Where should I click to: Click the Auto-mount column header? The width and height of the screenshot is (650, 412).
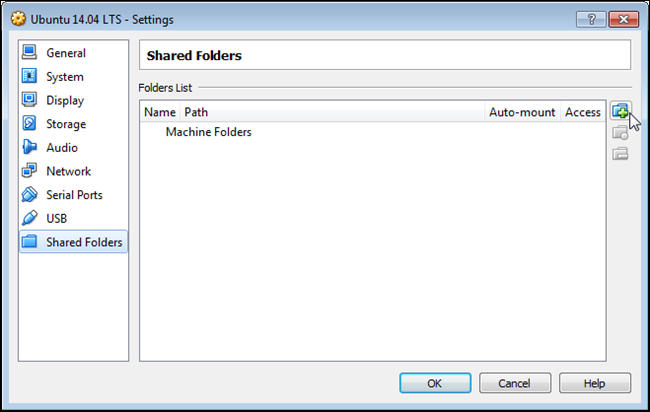[521, 112]
